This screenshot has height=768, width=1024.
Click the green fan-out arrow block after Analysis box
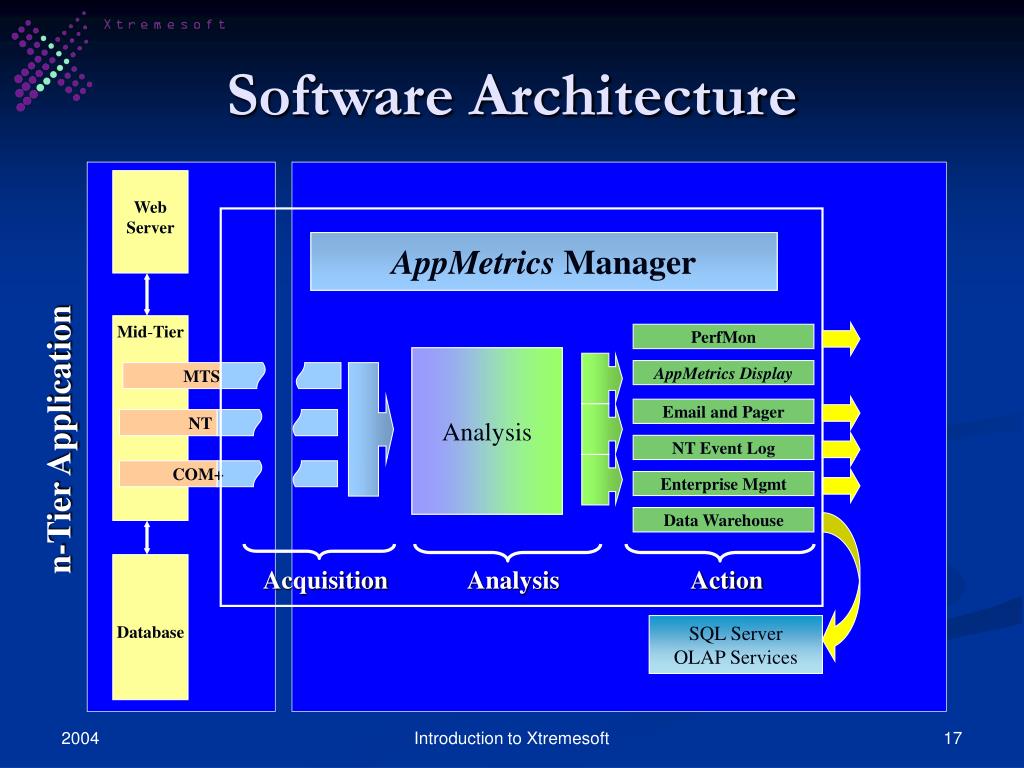[601, 429]
